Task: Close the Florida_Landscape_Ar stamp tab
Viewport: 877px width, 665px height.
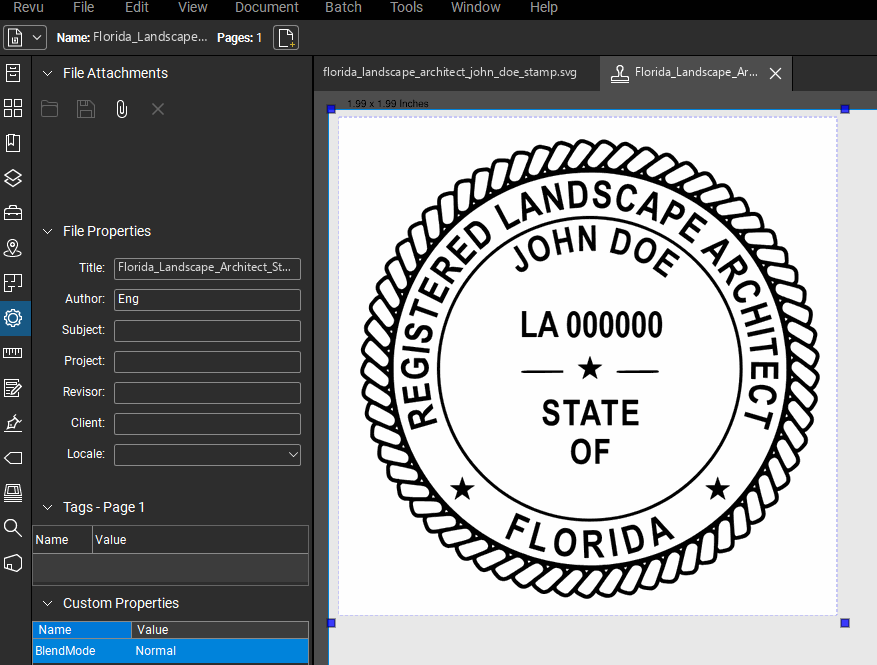Action: click(x=775, y=73)
